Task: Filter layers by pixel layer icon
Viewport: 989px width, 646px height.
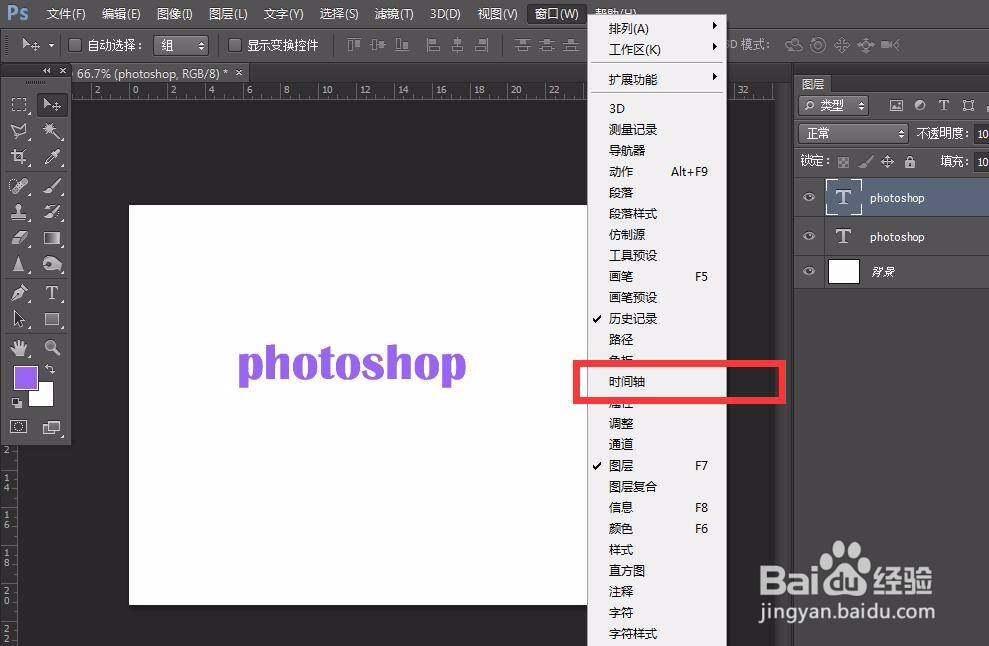Action: 896,105
